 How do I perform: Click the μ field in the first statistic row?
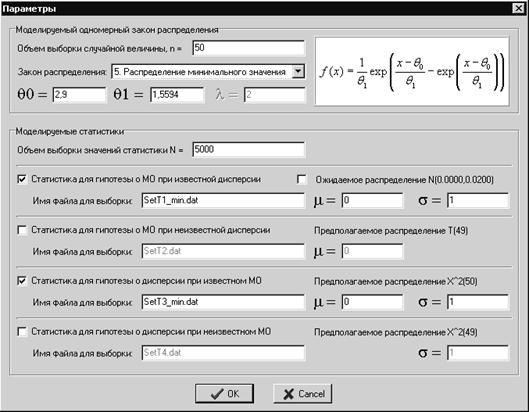[372, 200]
